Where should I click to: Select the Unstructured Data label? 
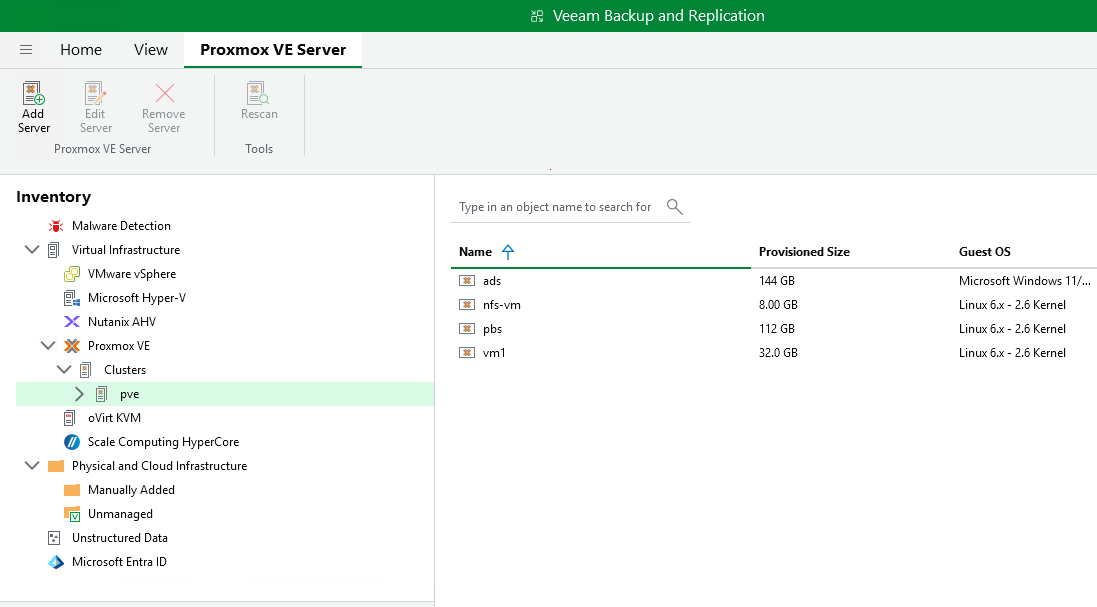click(120, 538)
